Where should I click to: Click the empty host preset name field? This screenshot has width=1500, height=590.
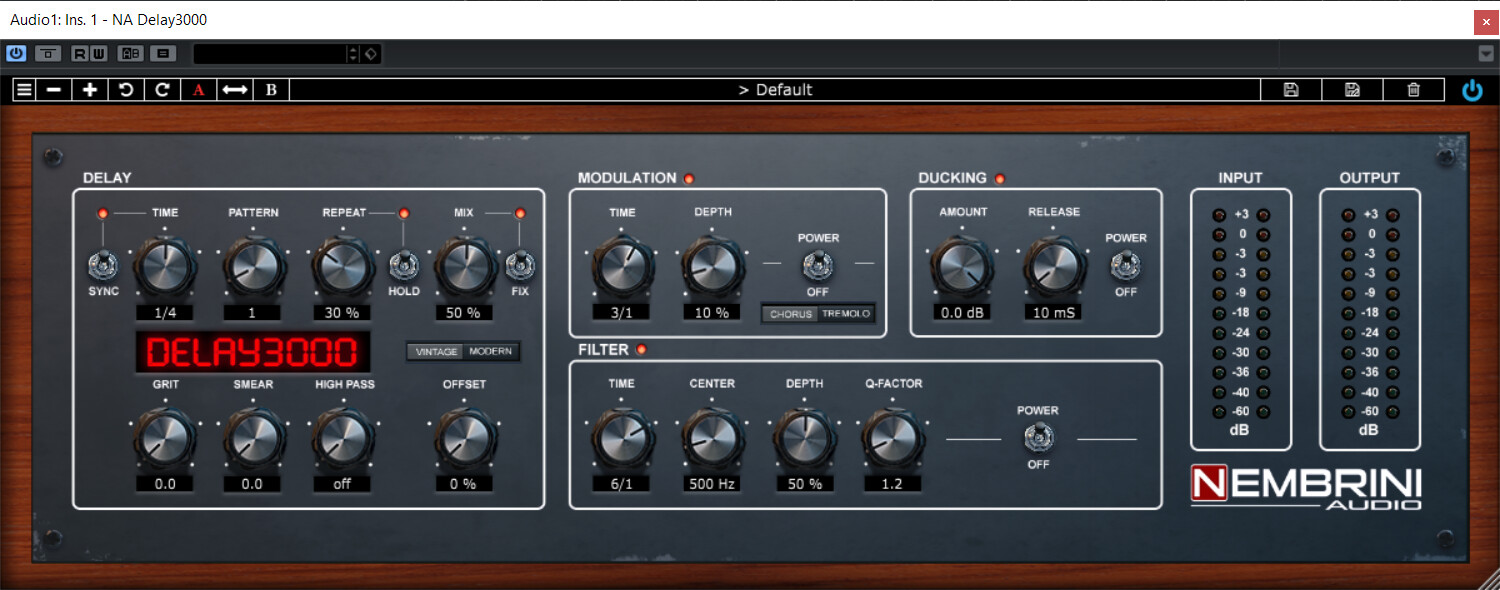point(269,53)
